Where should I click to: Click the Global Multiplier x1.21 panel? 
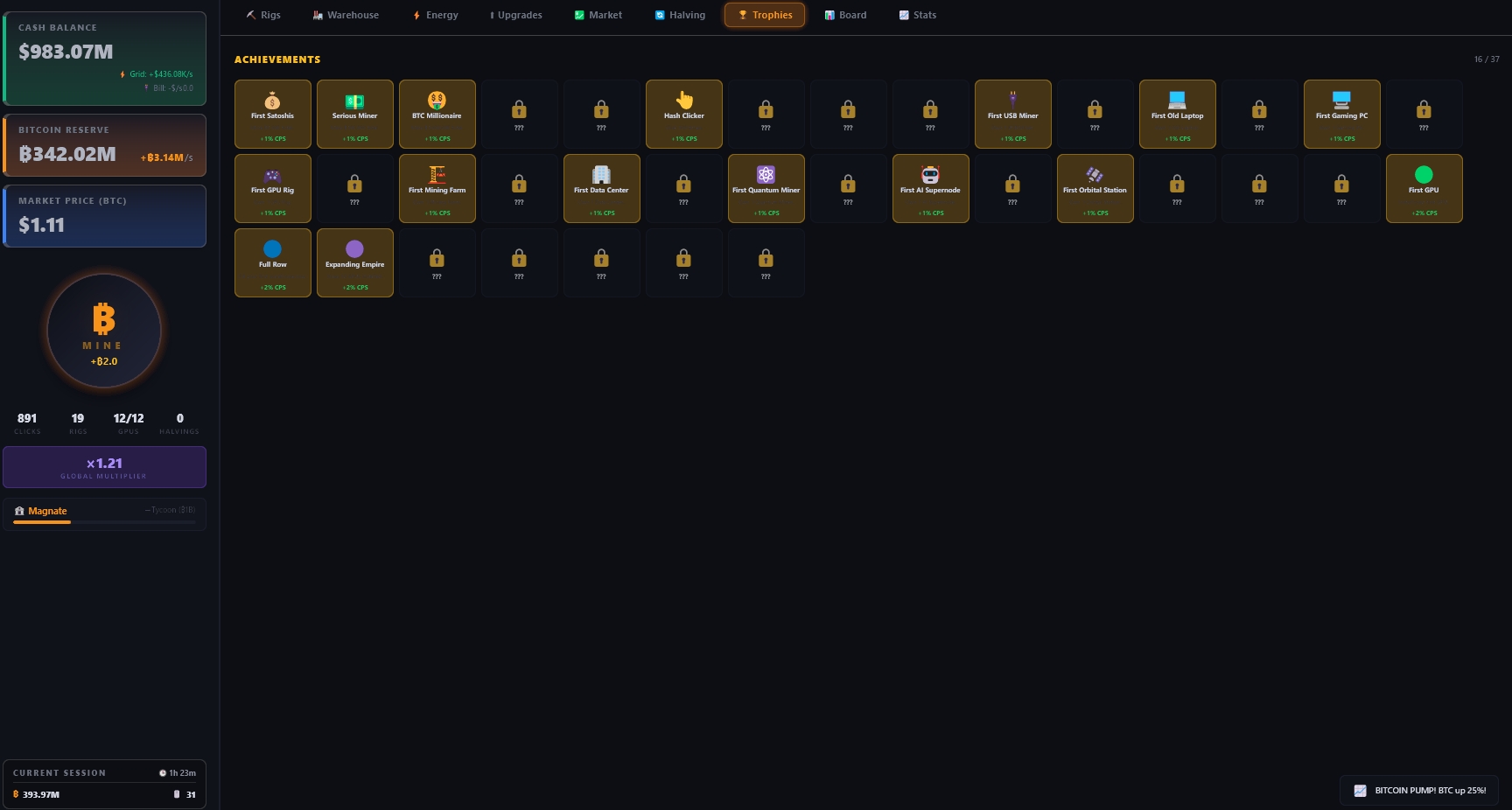click(104, 467)
